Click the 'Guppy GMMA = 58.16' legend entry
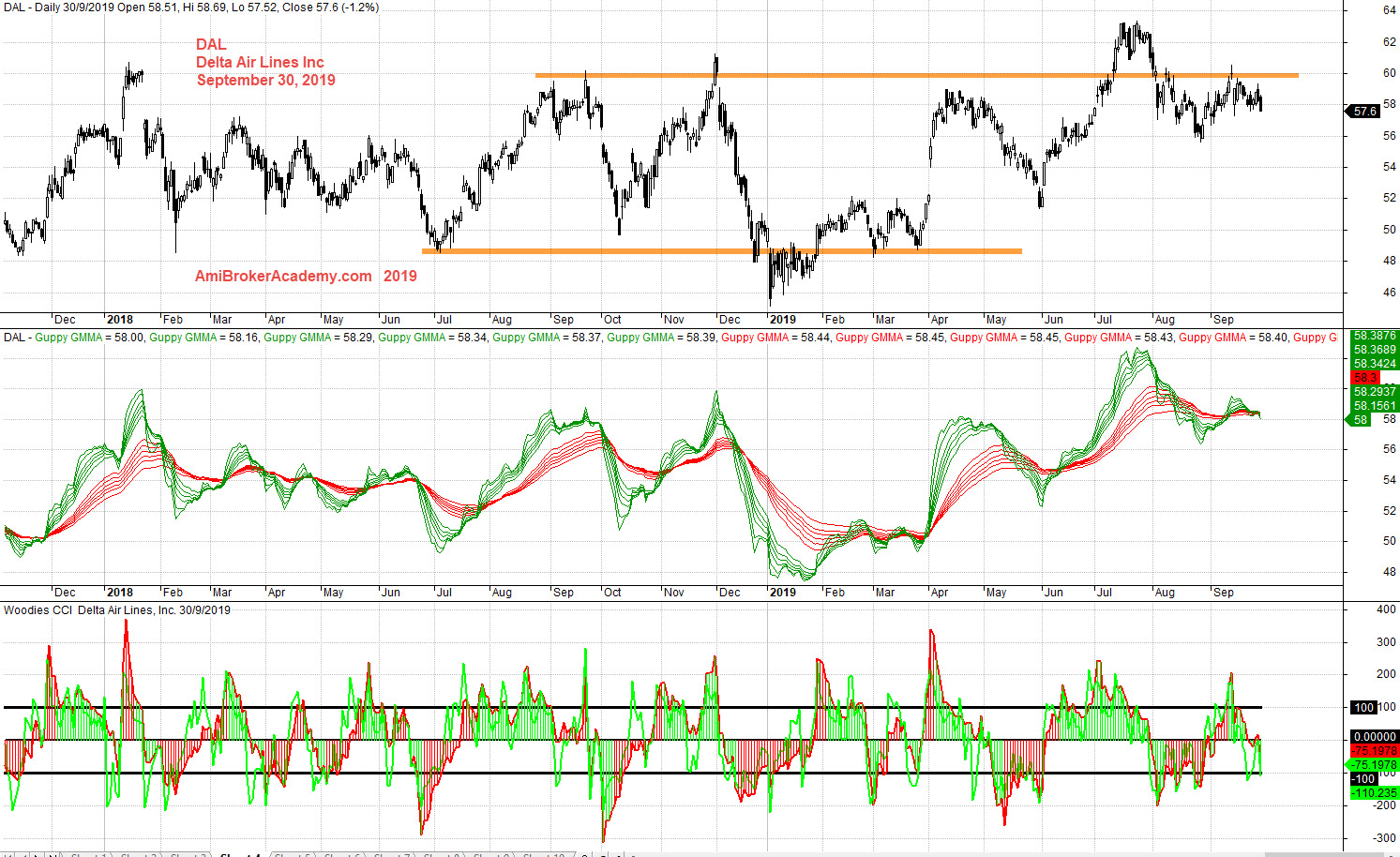 204,338
